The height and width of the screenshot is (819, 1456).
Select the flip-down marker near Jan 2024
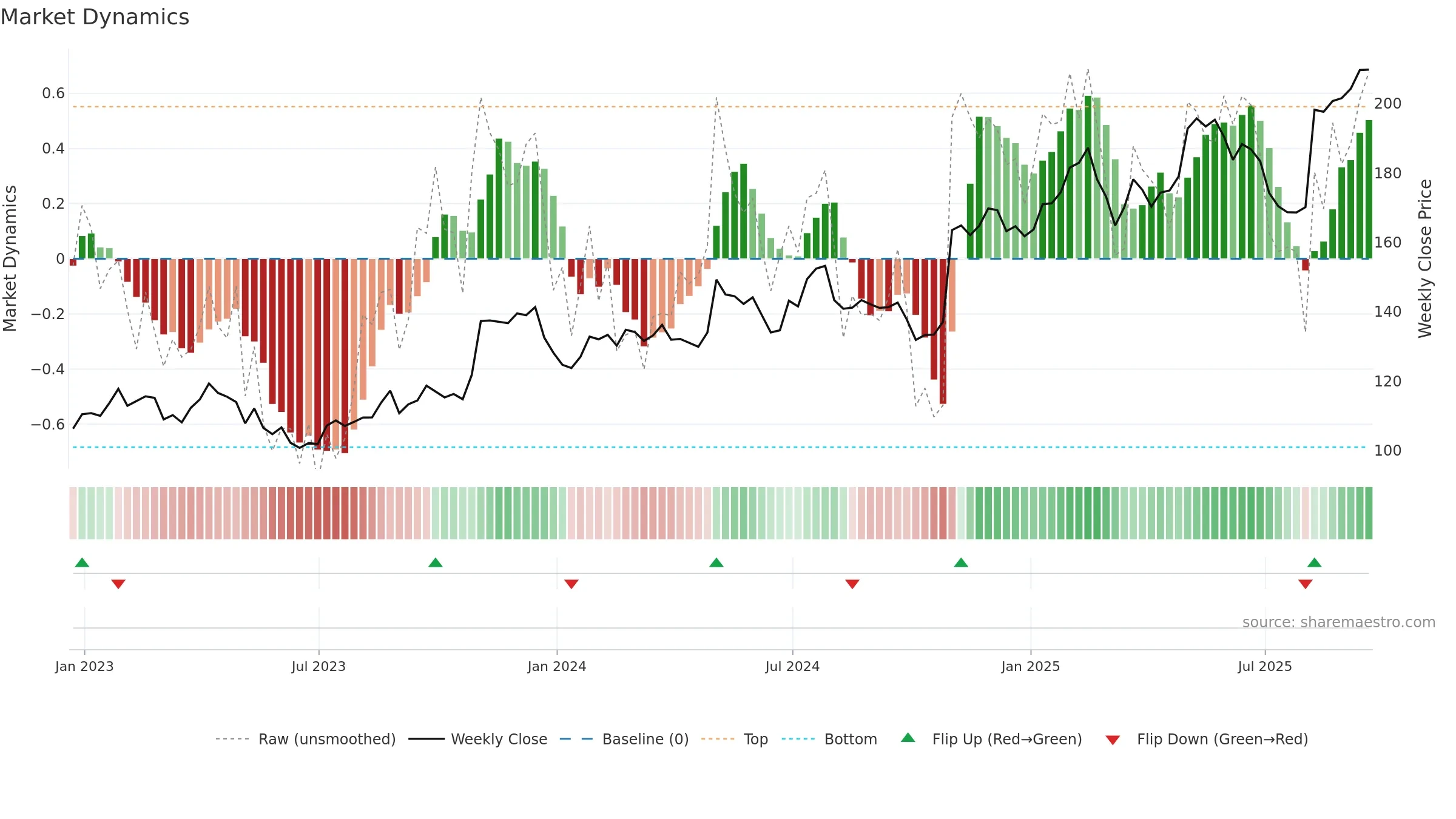pyautogui.click(x=571, y=584)
